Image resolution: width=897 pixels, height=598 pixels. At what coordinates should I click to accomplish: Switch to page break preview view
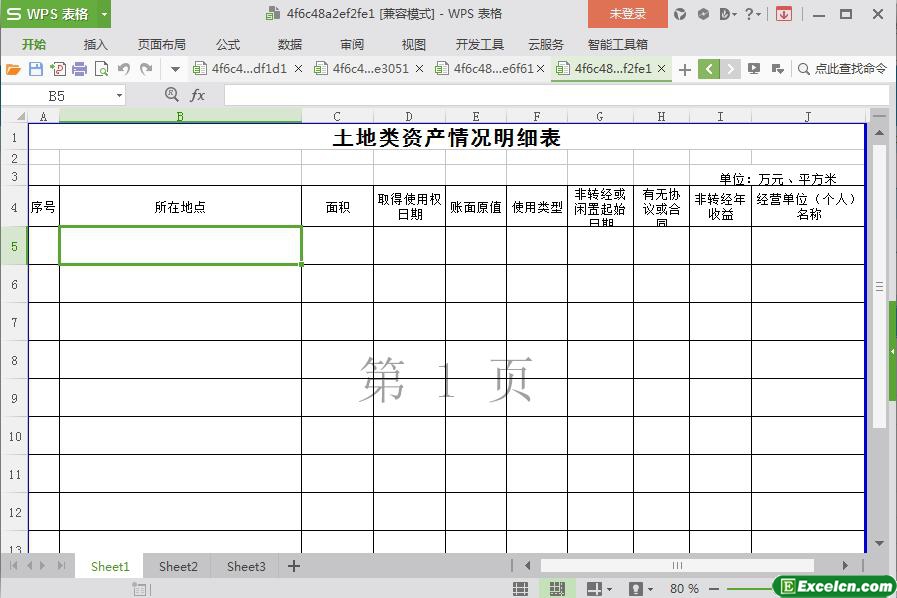pos(557,589)
